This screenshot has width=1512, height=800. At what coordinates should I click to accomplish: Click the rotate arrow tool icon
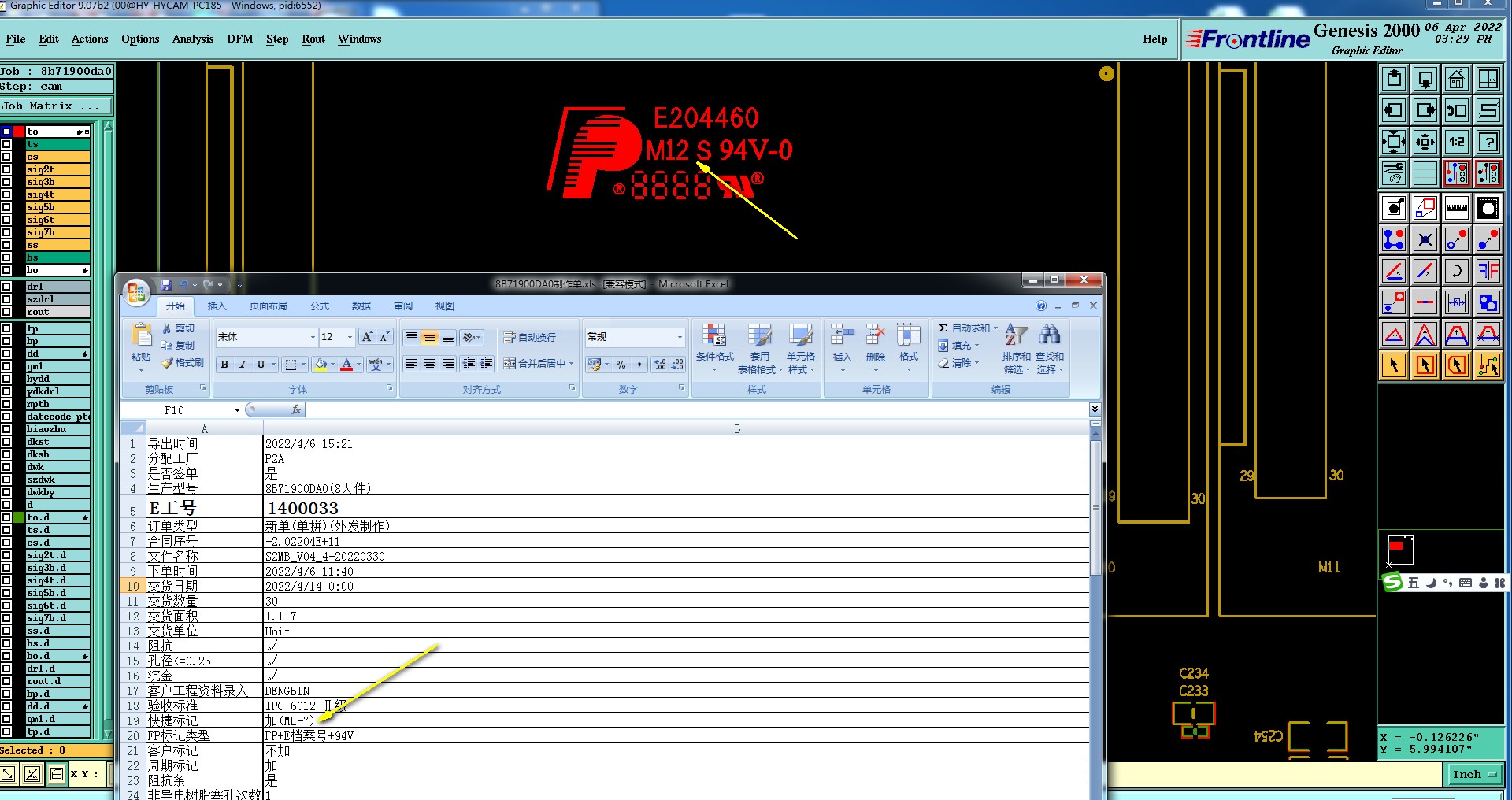pyautogui.click(x=1457, y=271)
